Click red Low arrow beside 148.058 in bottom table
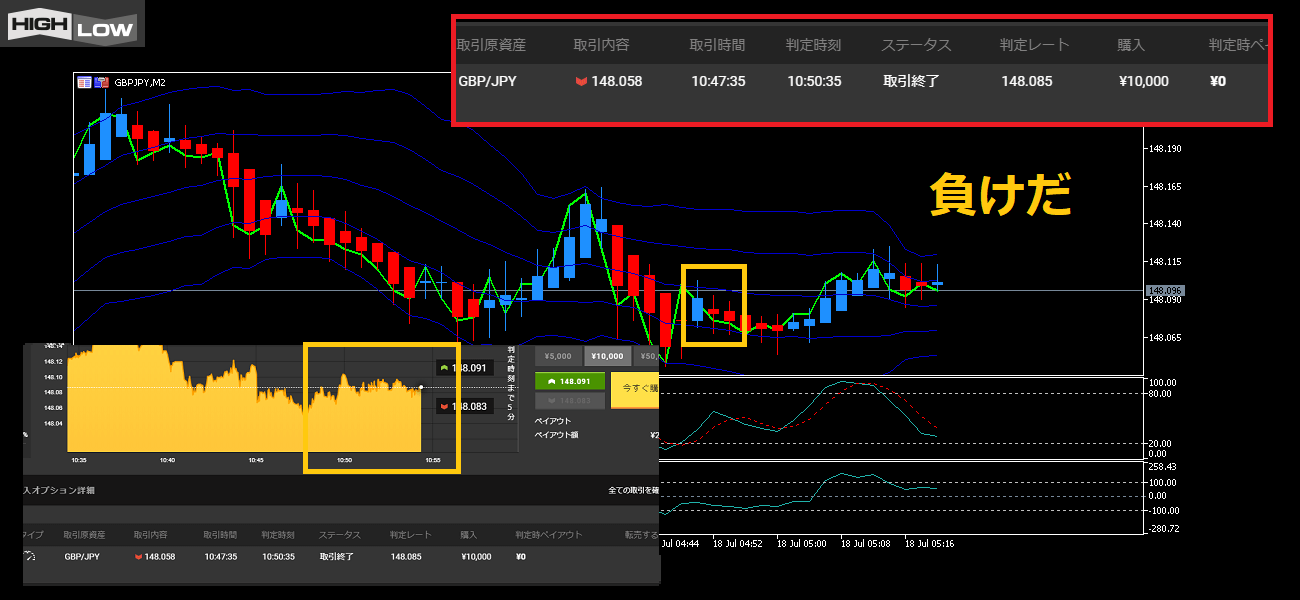The height and width of the screenshot is (600, 1300). coord(139,557)
